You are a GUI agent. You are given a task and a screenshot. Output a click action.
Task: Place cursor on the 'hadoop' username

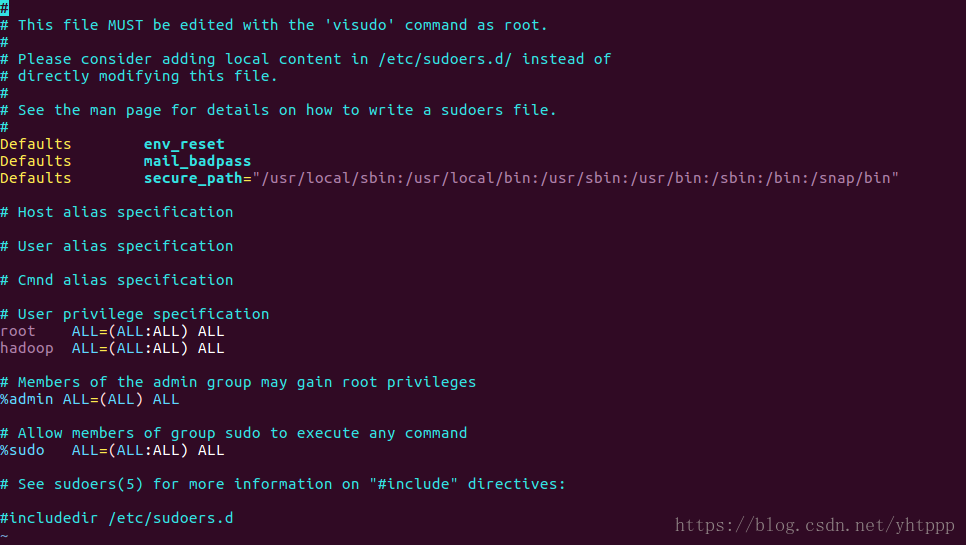tap(27, 348)
